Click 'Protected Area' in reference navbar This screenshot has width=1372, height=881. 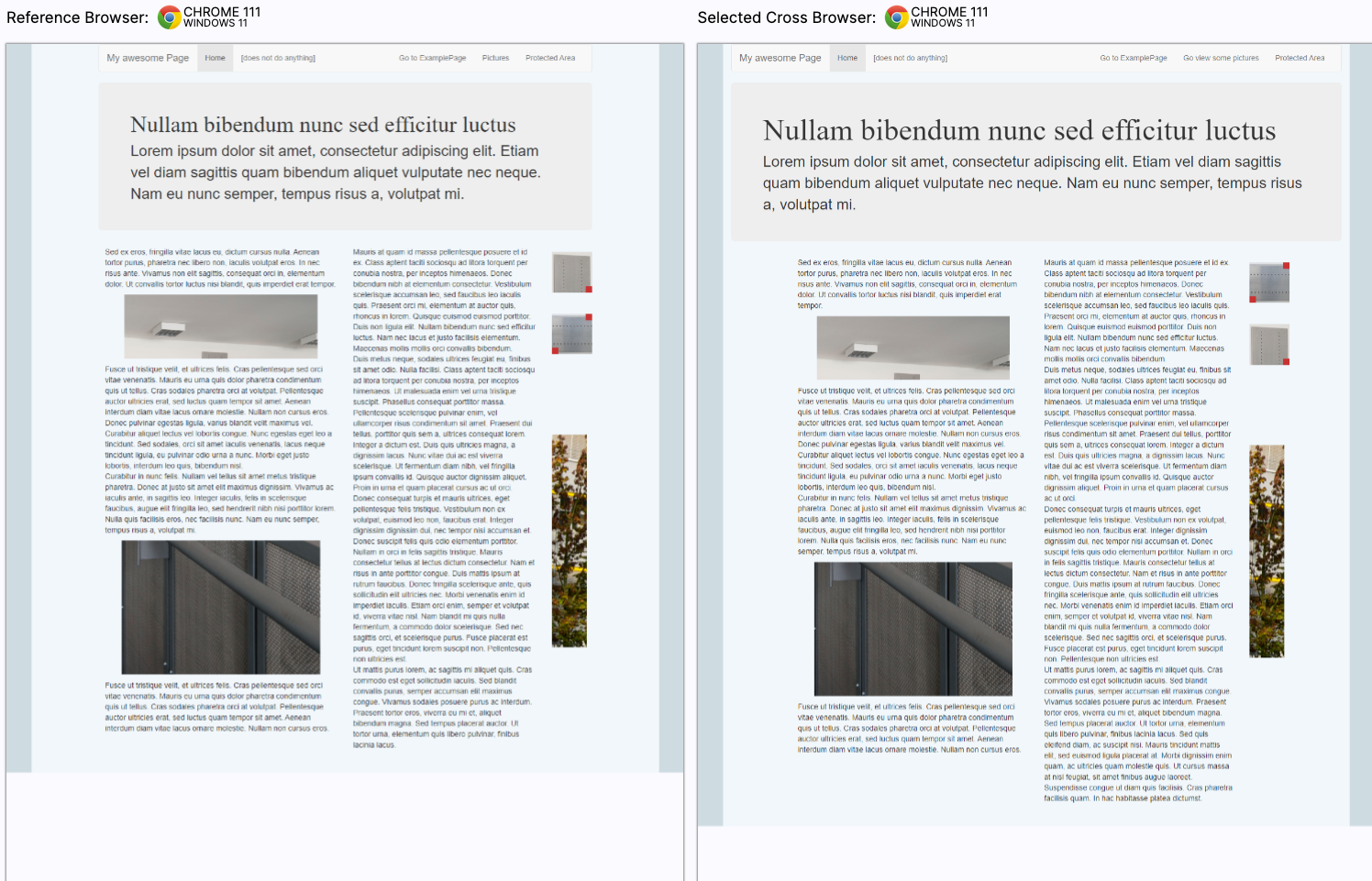pyautogui.click(x=550, y=58)
